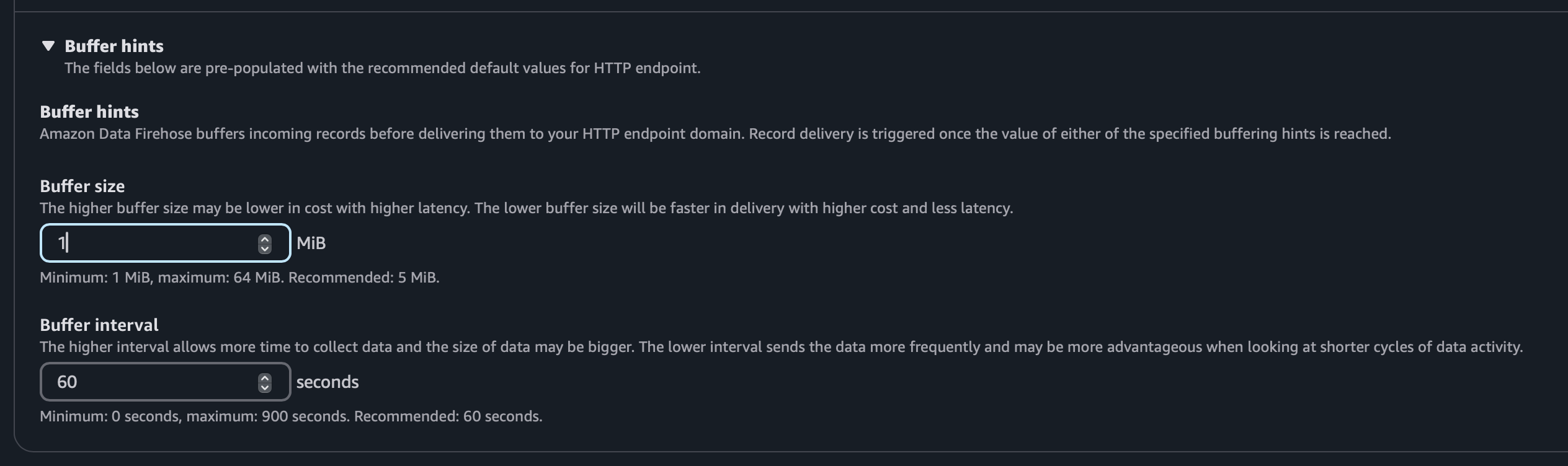Image resolution: width=1568 pixels, height=466 pixels.
Task: Increase Buffer size using up stepper arrow
Action: (x=265, y=239)
